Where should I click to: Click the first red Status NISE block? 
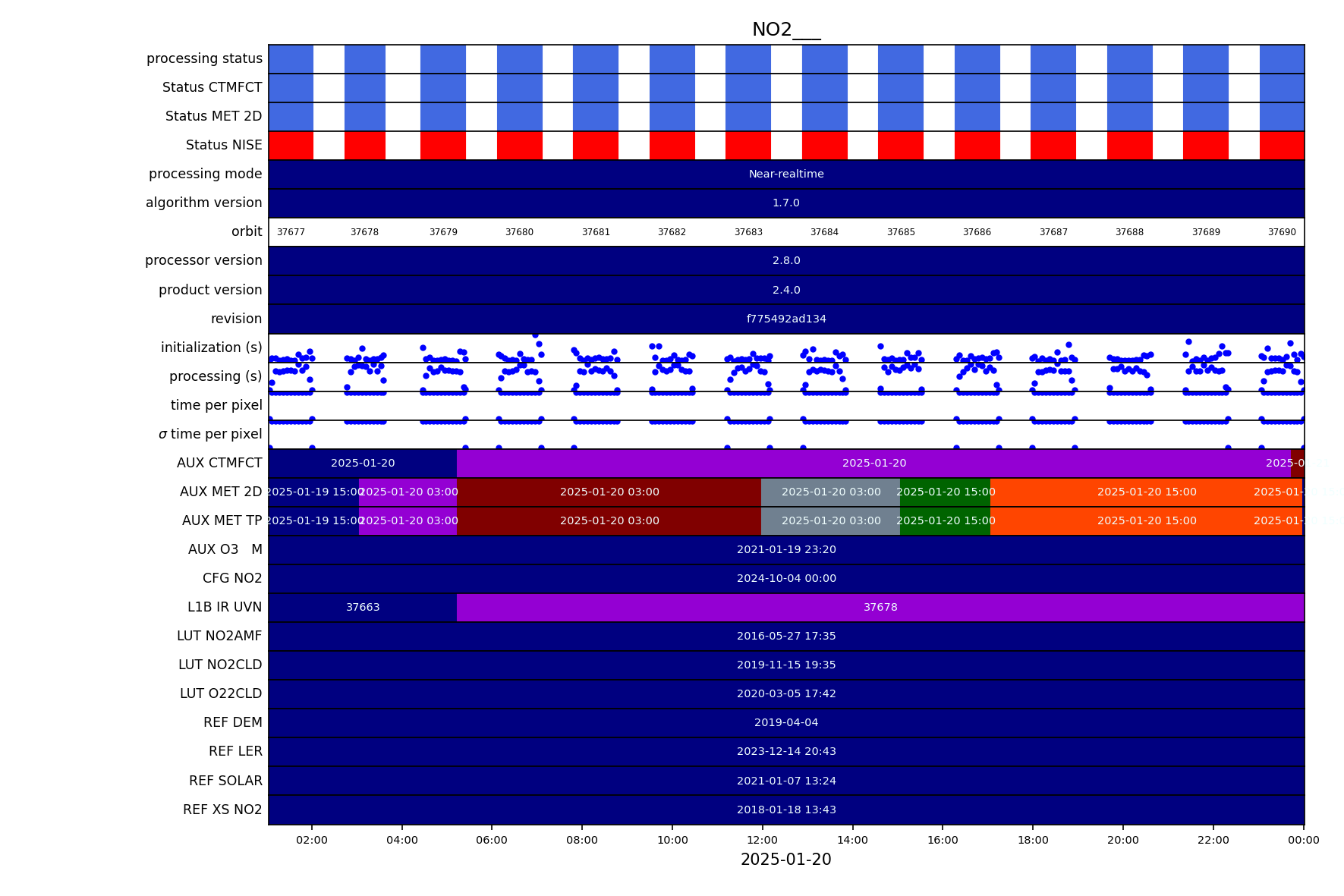[x=291, y=146]
